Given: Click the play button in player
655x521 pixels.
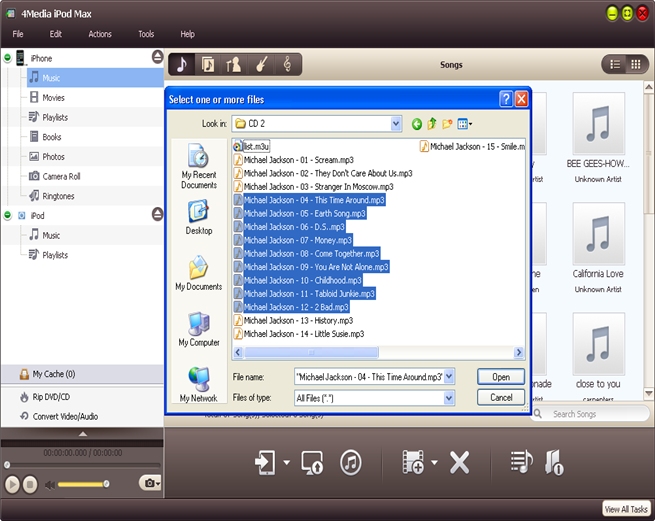Looking at the screenshot, I should 12,485.
